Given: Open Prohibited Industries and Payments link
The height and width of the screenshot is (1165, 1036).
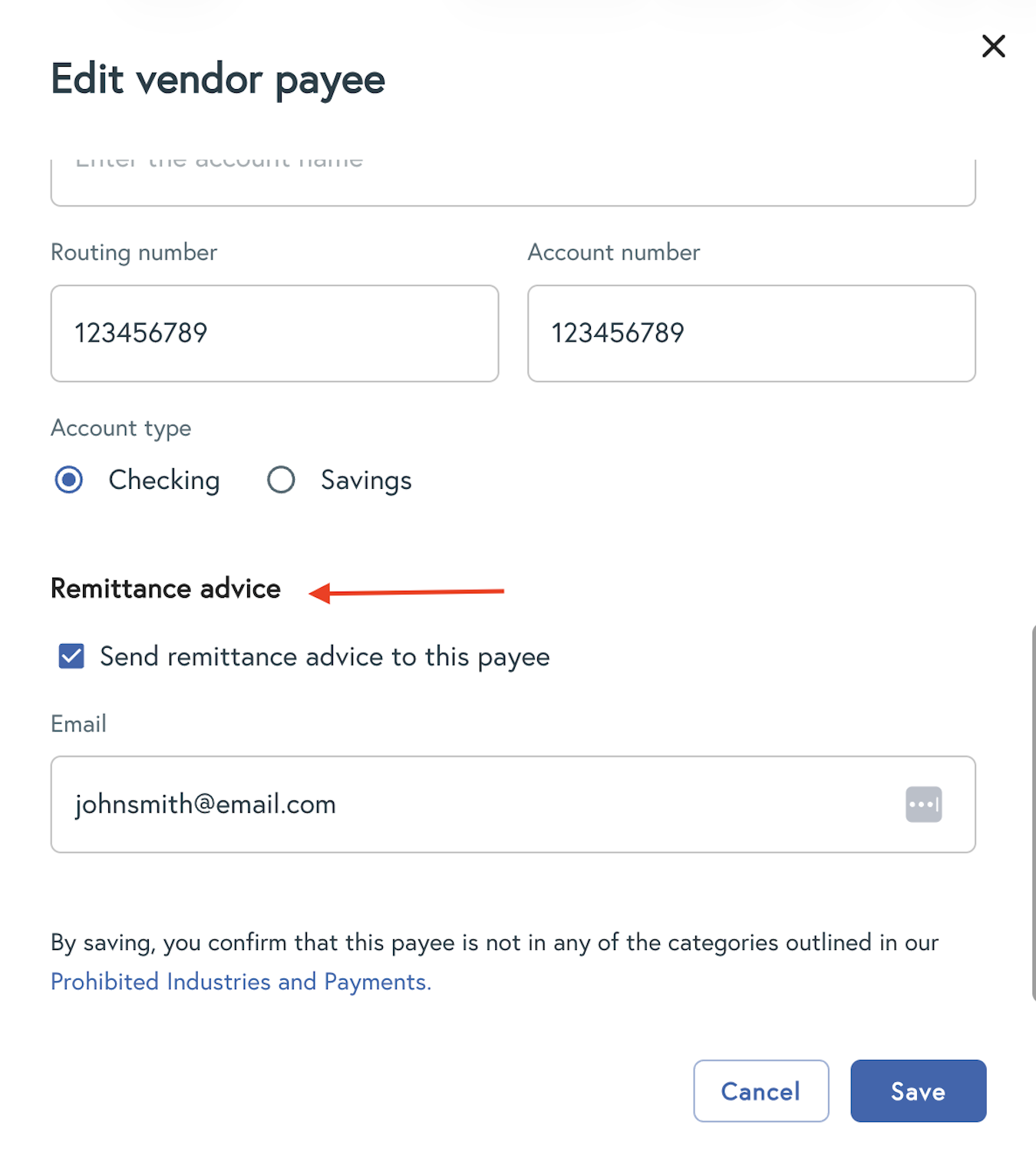Looking at the screenshot, I should coord(241,982).
